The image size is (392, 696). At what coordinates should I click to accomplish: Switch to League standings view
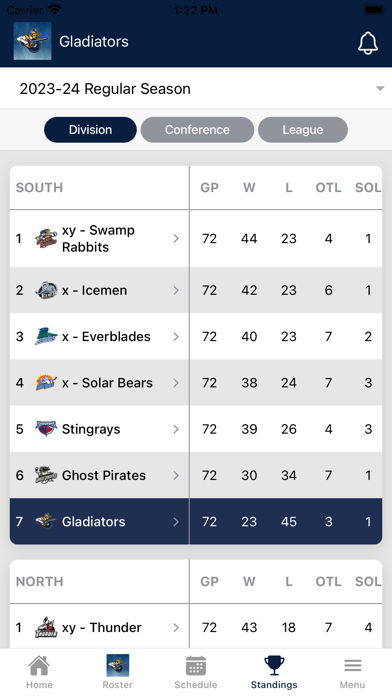pyautogui.click(x=303, y=130)
